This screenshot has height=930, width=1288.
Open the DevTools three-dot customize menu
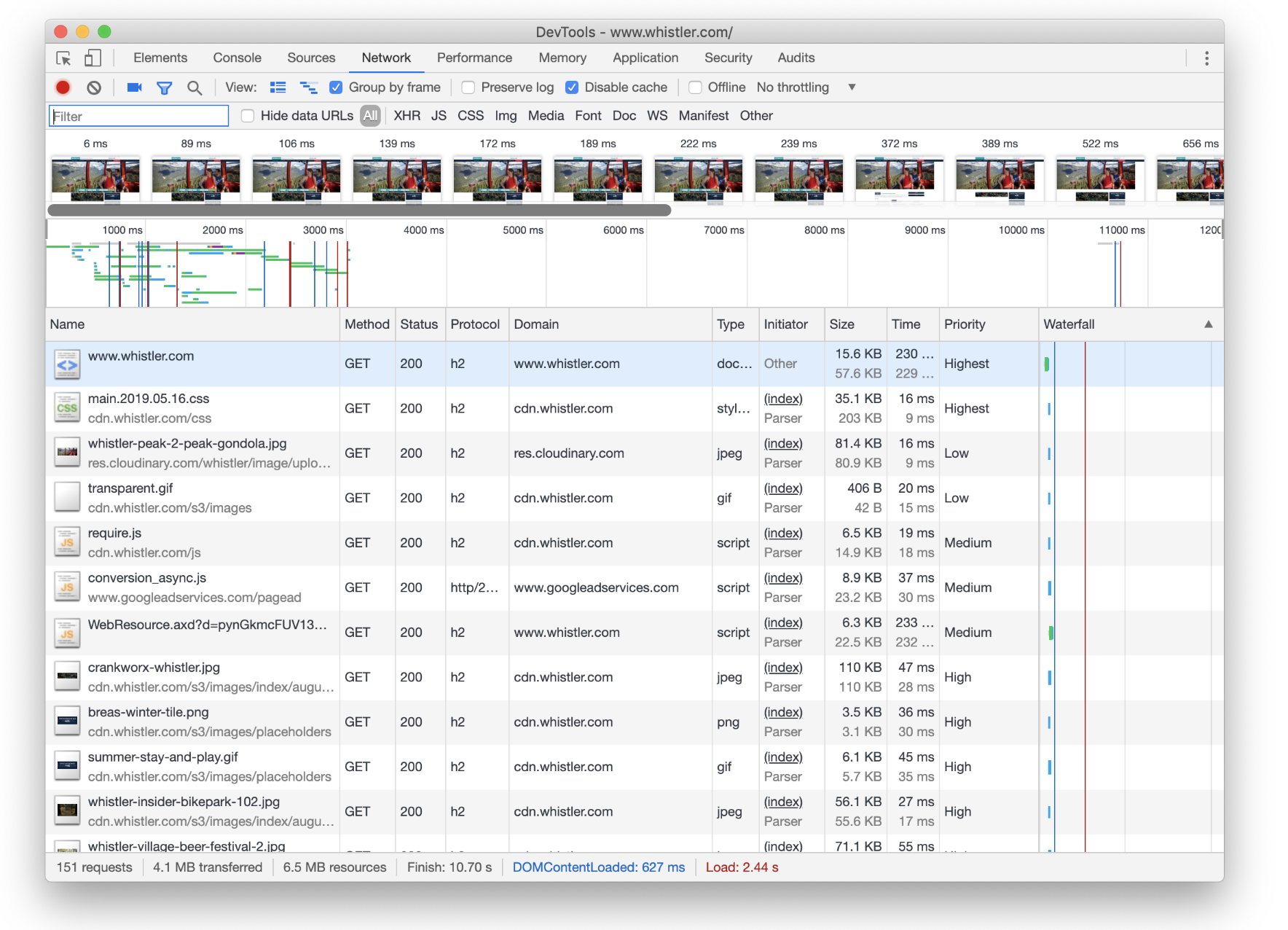pyautogui.click(x=1206, y=58)
